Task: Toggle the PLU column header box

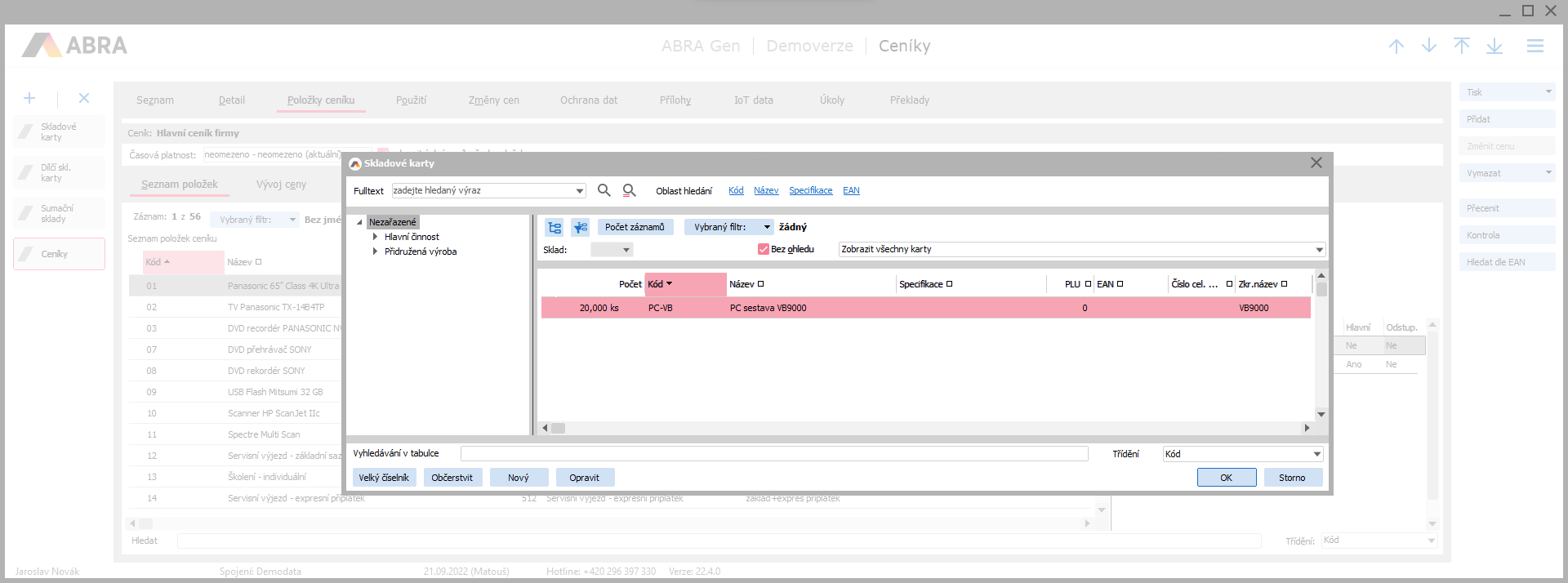Action: click(x=1088, y=284)
